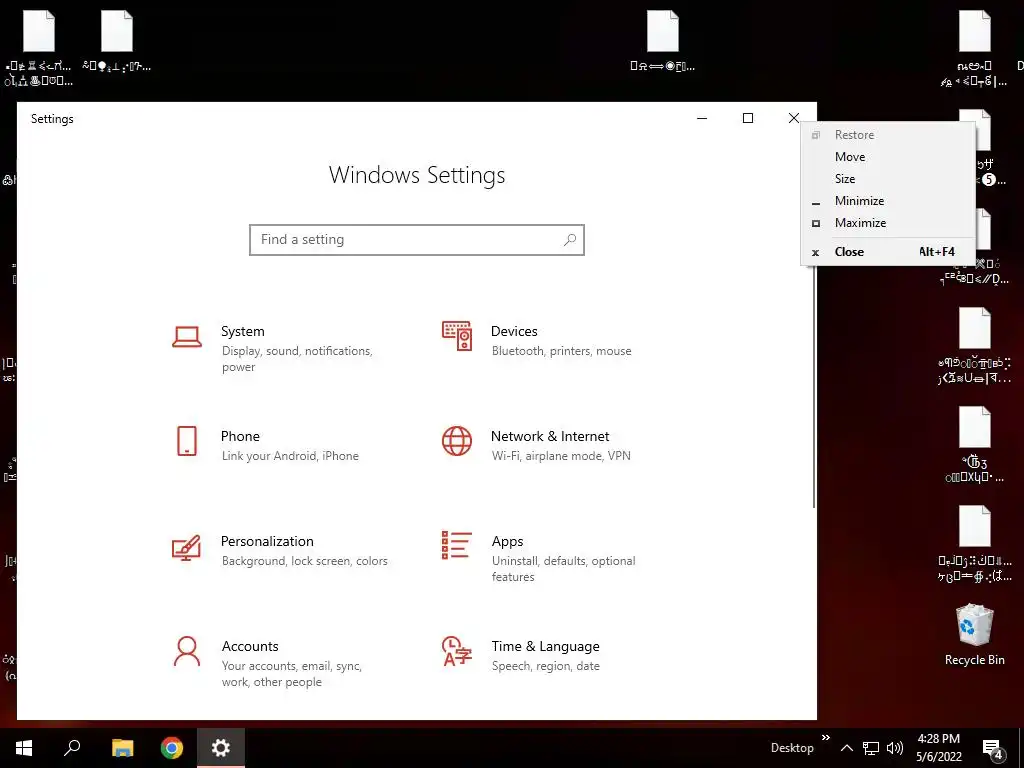
Task: Click 'Bluetooth, printers, mouse' description
Action: tap(562, 351)
